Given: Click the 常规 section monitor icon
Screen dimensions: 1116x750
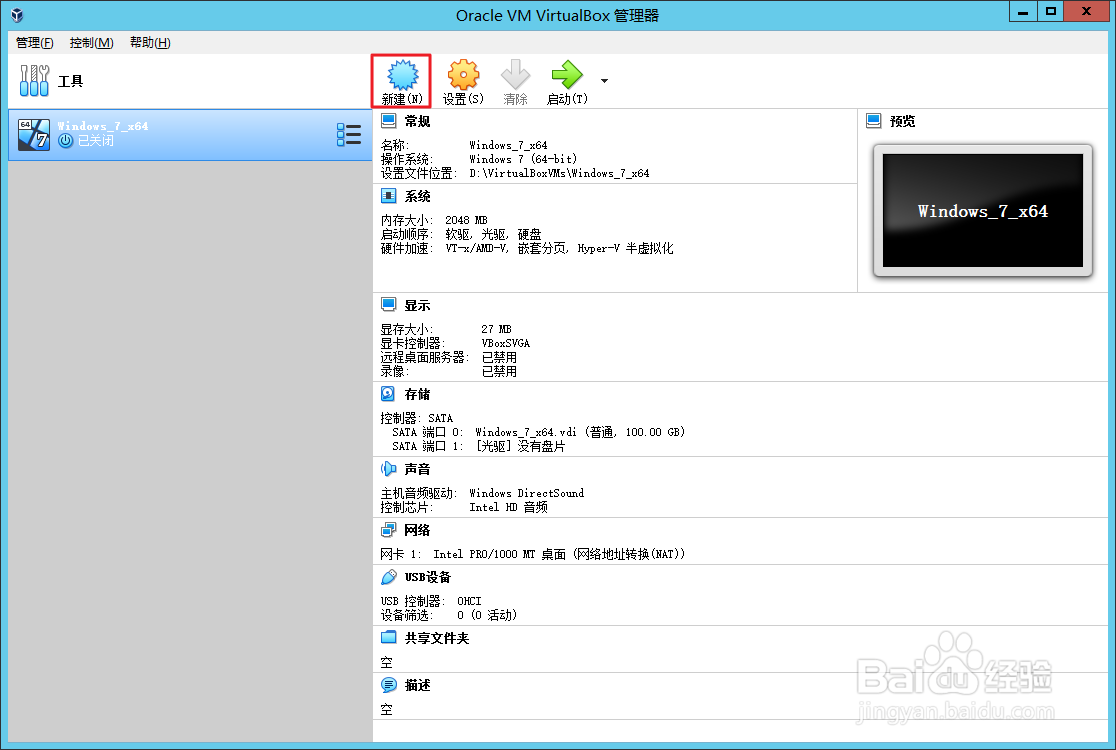Looking at the screenshot, I should coord(389,120).
